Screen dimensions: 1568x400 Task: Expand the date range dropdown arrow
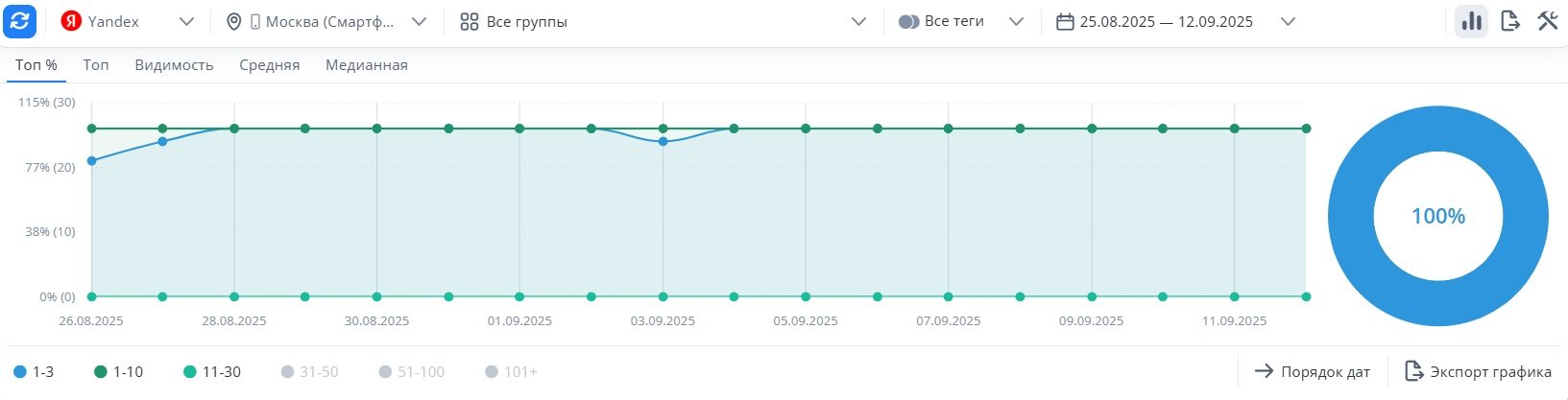point(1289,22)
